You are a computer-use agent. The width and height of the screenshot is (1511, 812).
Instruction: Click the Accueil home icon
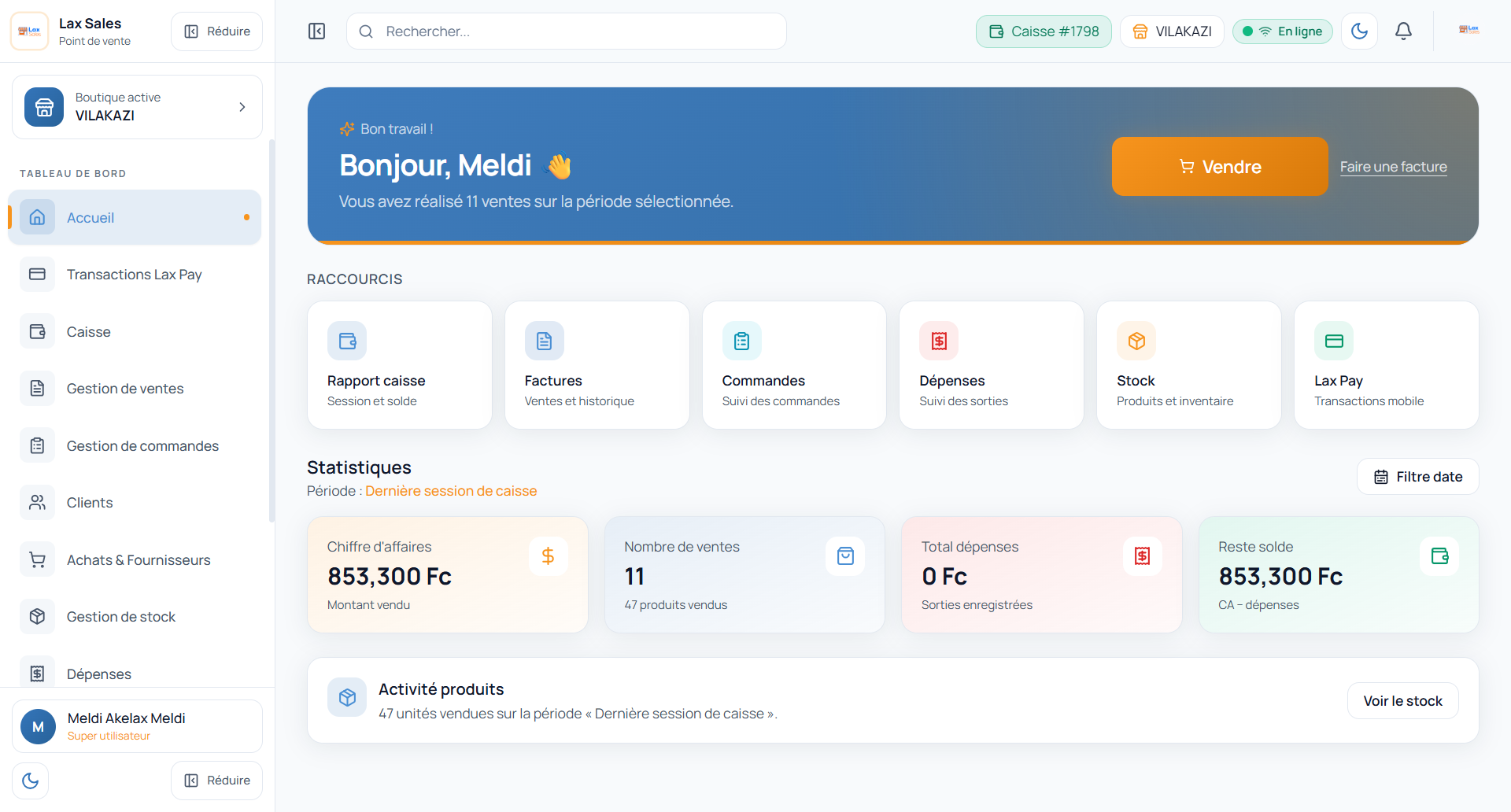point(37,217)
